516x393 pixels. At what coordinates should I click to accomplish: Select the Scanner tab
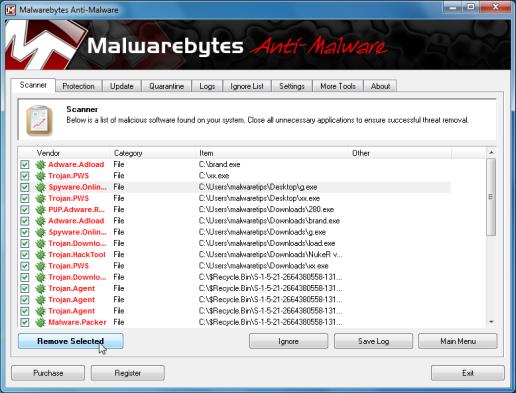point(33,85)
